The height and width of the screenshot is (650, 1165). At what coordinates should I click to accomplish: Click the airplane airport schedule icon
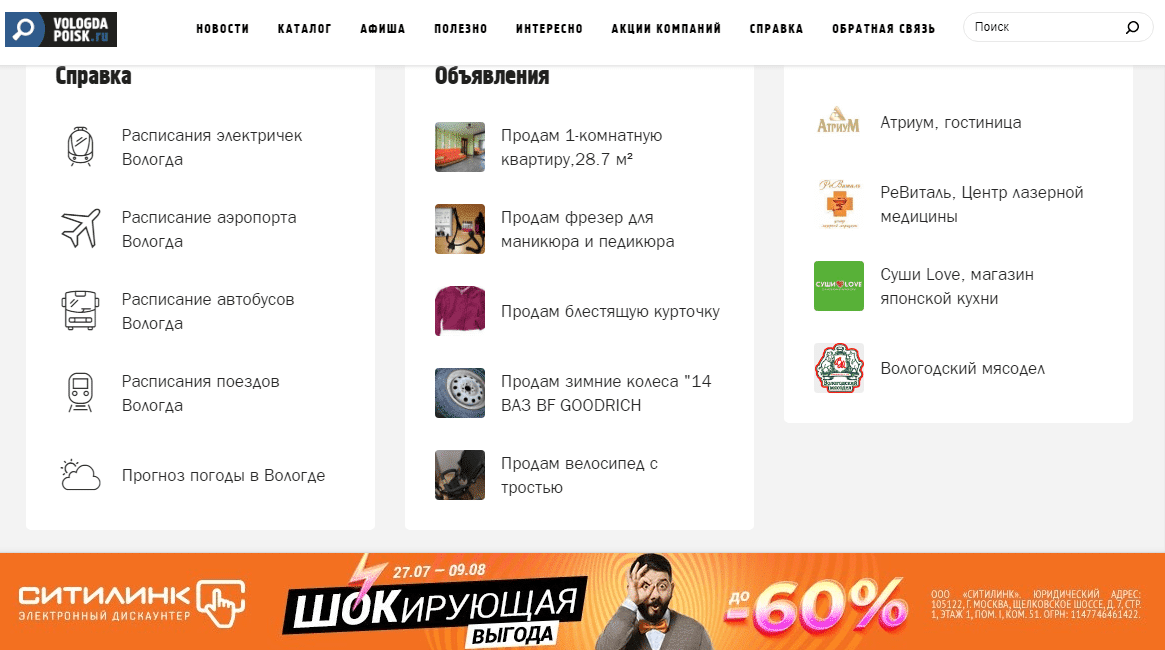(x=80, y=229)
